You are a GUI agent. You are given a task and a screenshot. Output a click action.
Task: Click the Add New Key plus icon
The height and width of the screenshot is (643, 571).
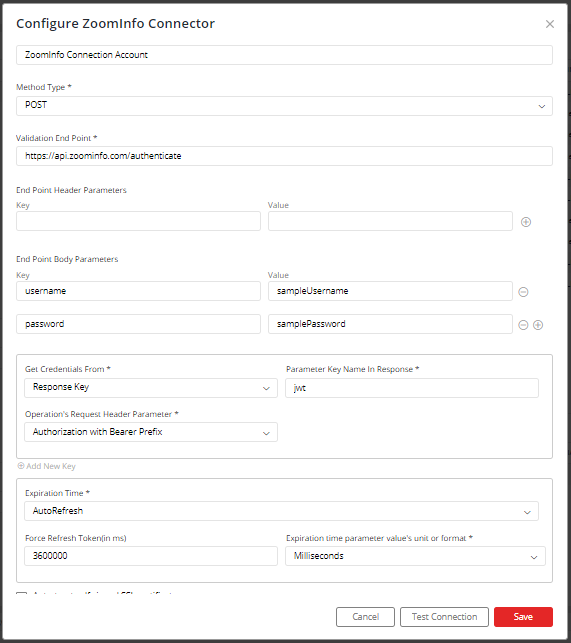pos(21,466)
